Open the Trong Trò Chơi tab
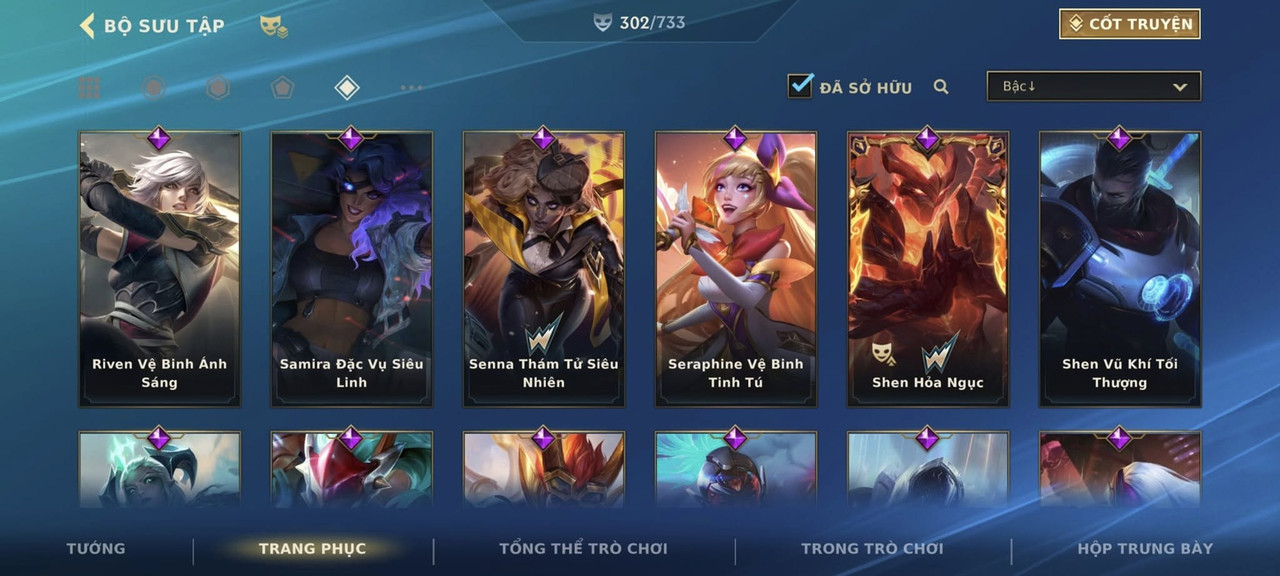1280x576 pixels. (x=872, y=548)
